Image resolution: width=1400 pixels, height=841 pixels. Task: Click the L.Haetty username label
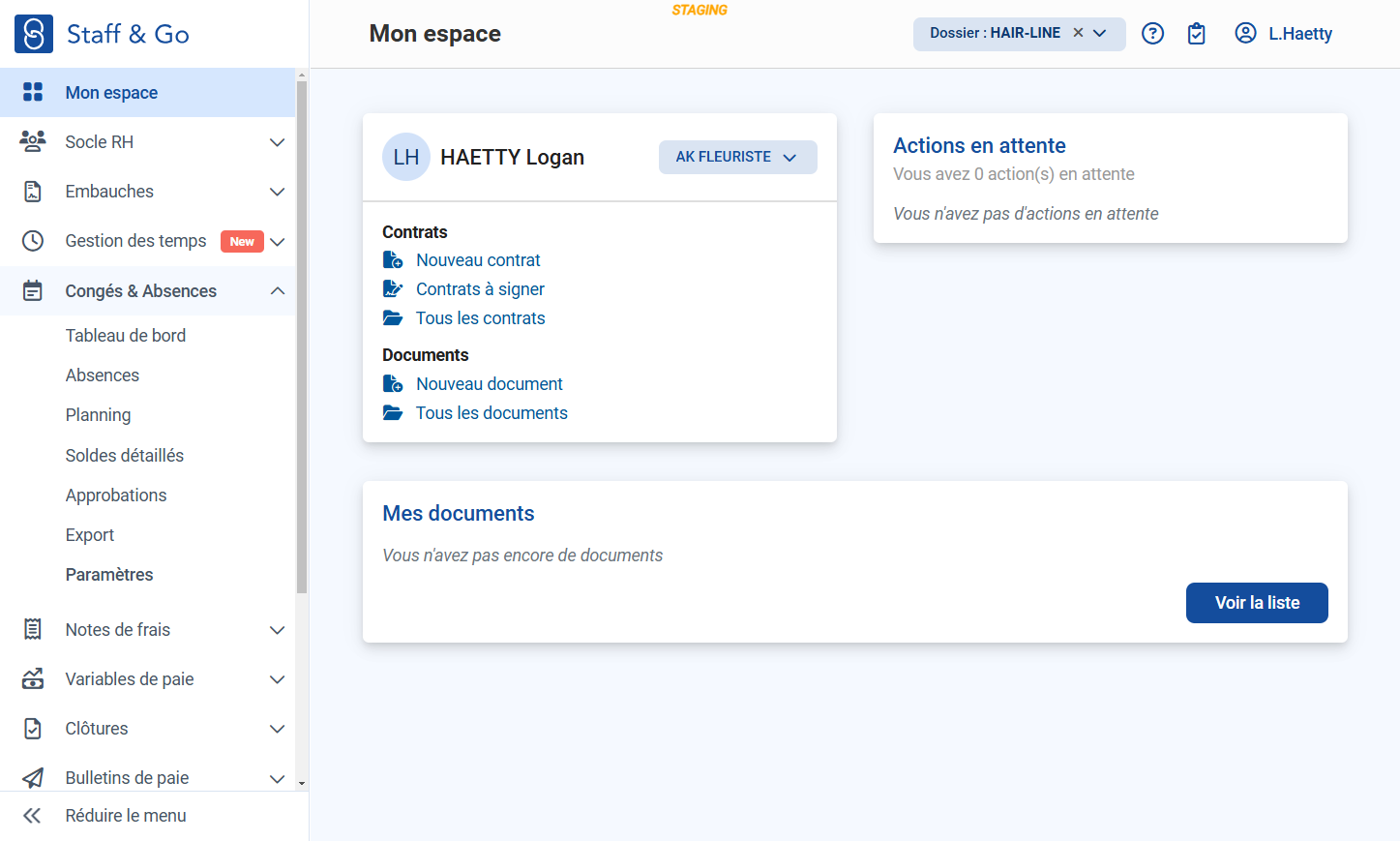[x=1300, y=34]
